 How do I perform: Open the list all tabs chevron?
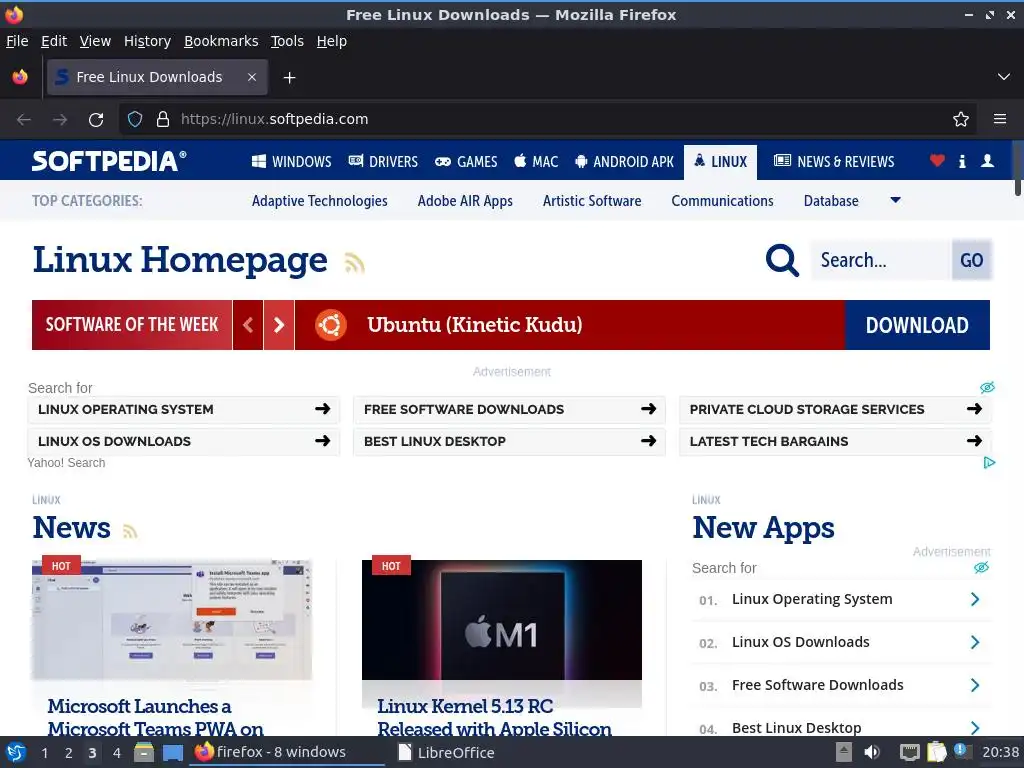[x=1004, y=77]
